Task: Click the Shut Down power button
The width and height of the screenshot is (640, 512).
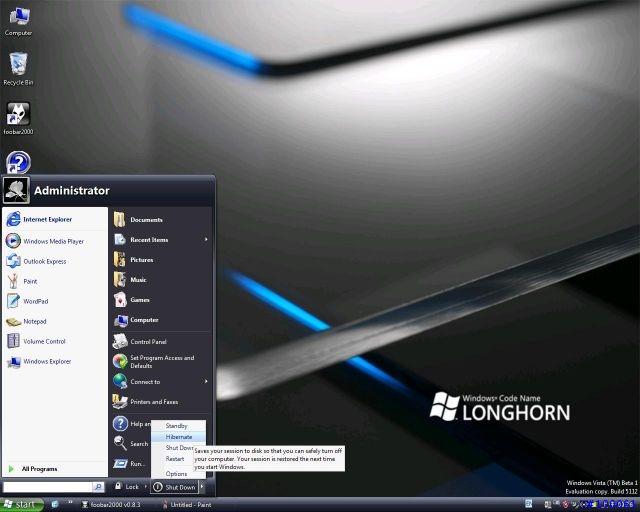Action: tap(174, 487)
